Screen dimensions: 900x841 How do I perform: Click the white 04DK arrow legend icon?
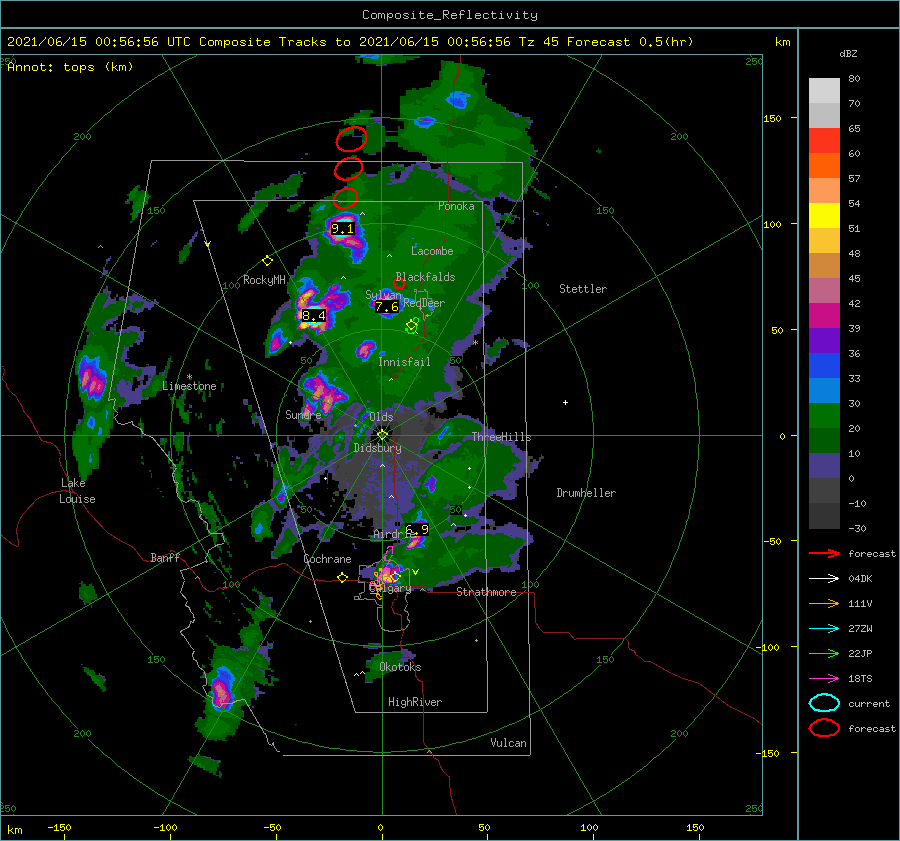click(824, 578)
